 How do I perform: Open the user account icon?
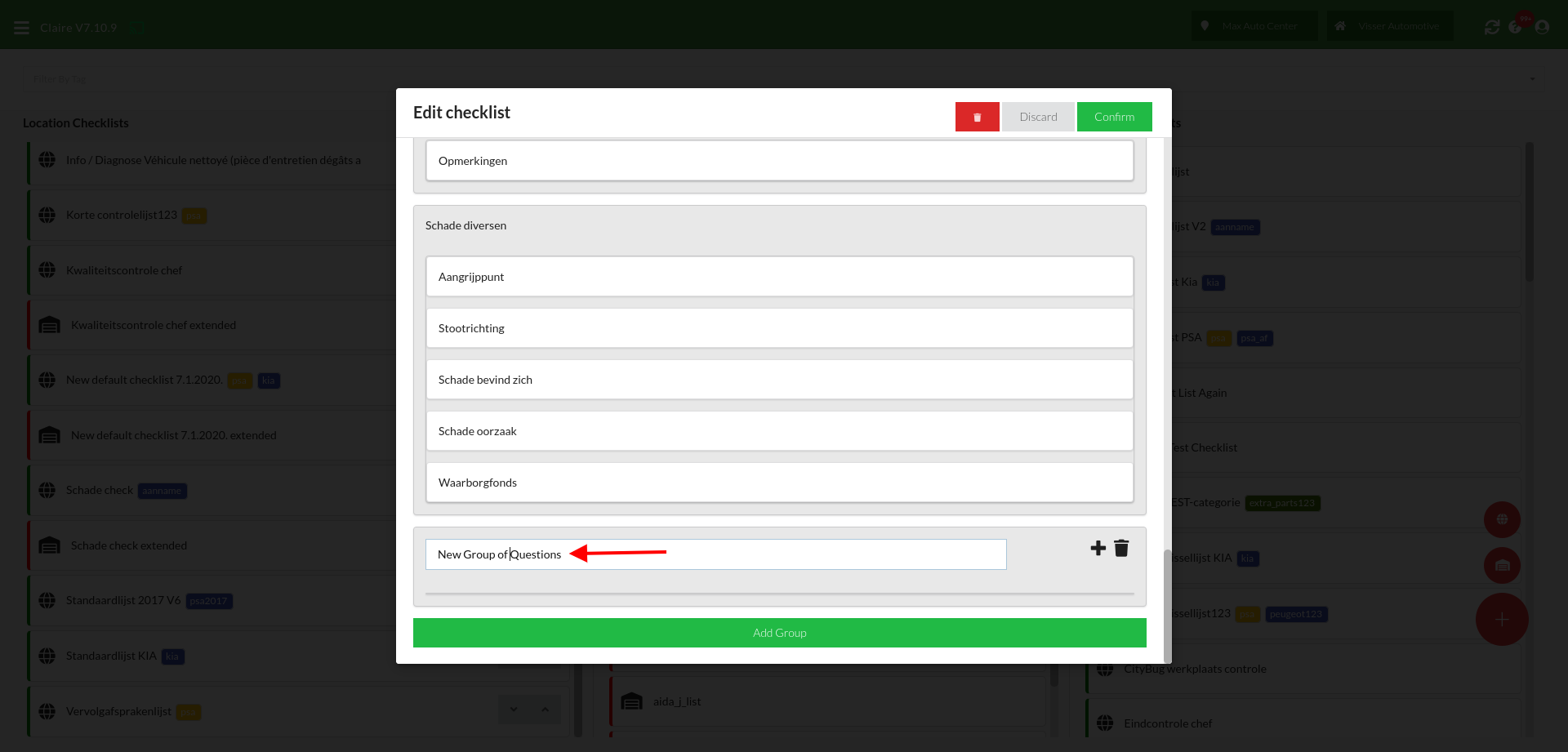tap(1542, 27)
